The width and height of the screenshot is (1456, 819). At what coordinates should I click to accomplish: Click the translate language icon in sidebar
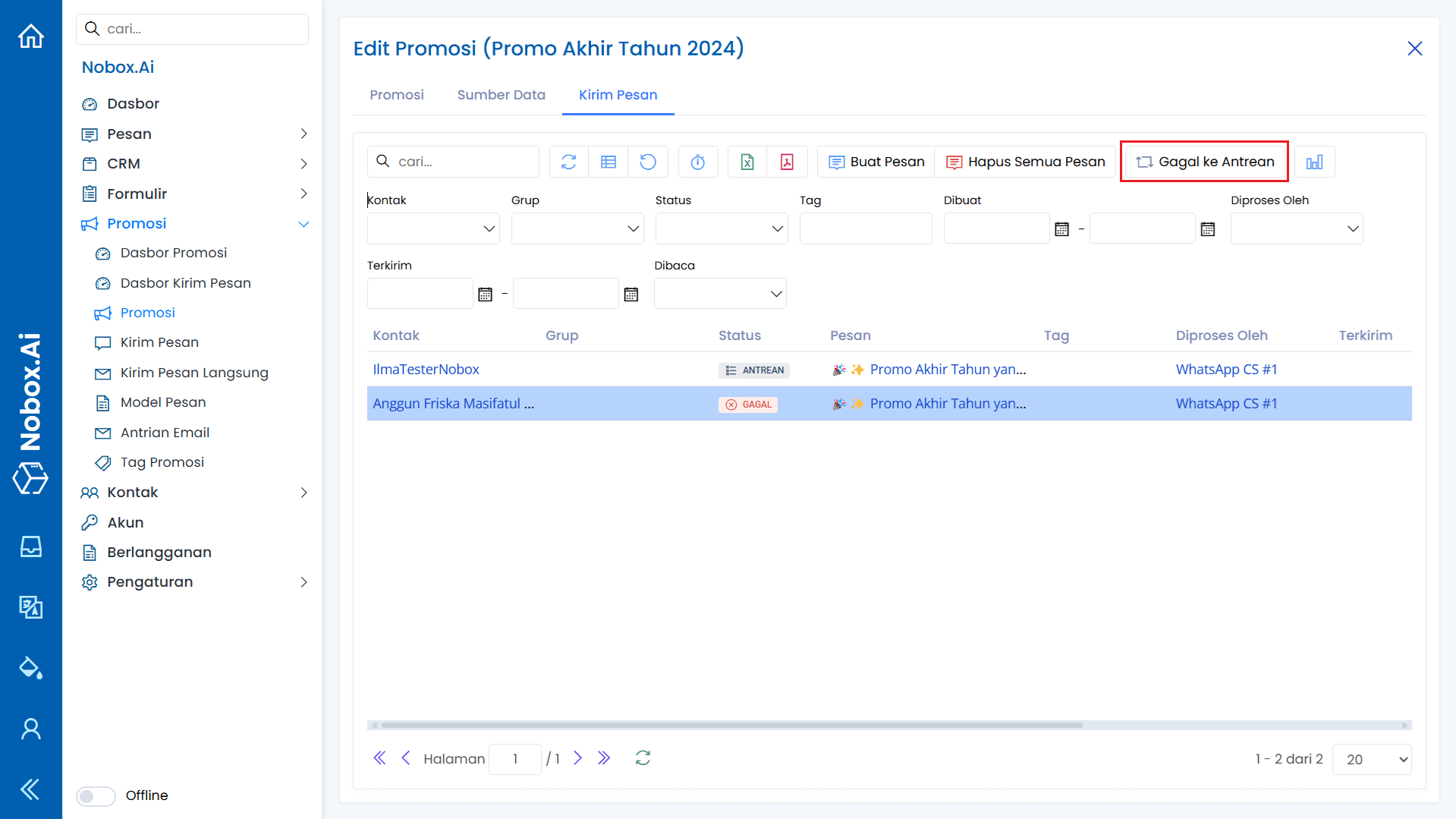click(31, 607)
